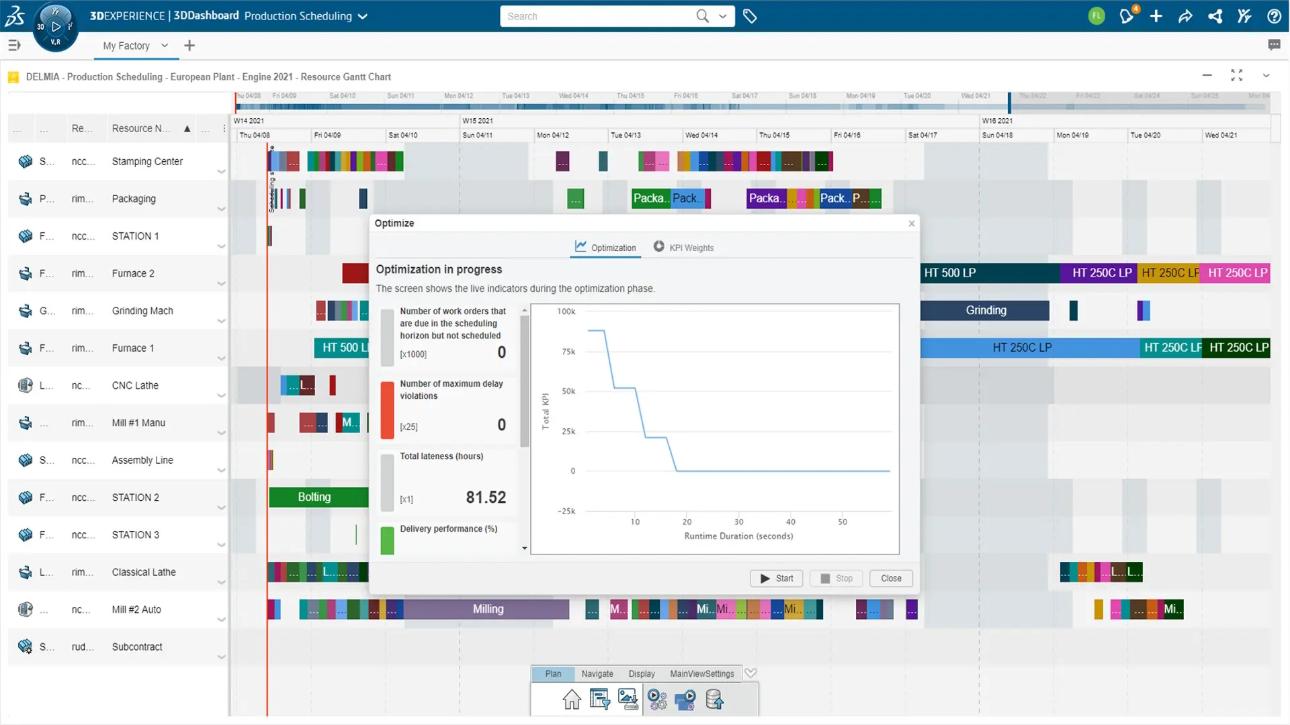Click the red maximum delay violations indicator
This screenshot has height=725, width=1290.
[x=387, y=409]
